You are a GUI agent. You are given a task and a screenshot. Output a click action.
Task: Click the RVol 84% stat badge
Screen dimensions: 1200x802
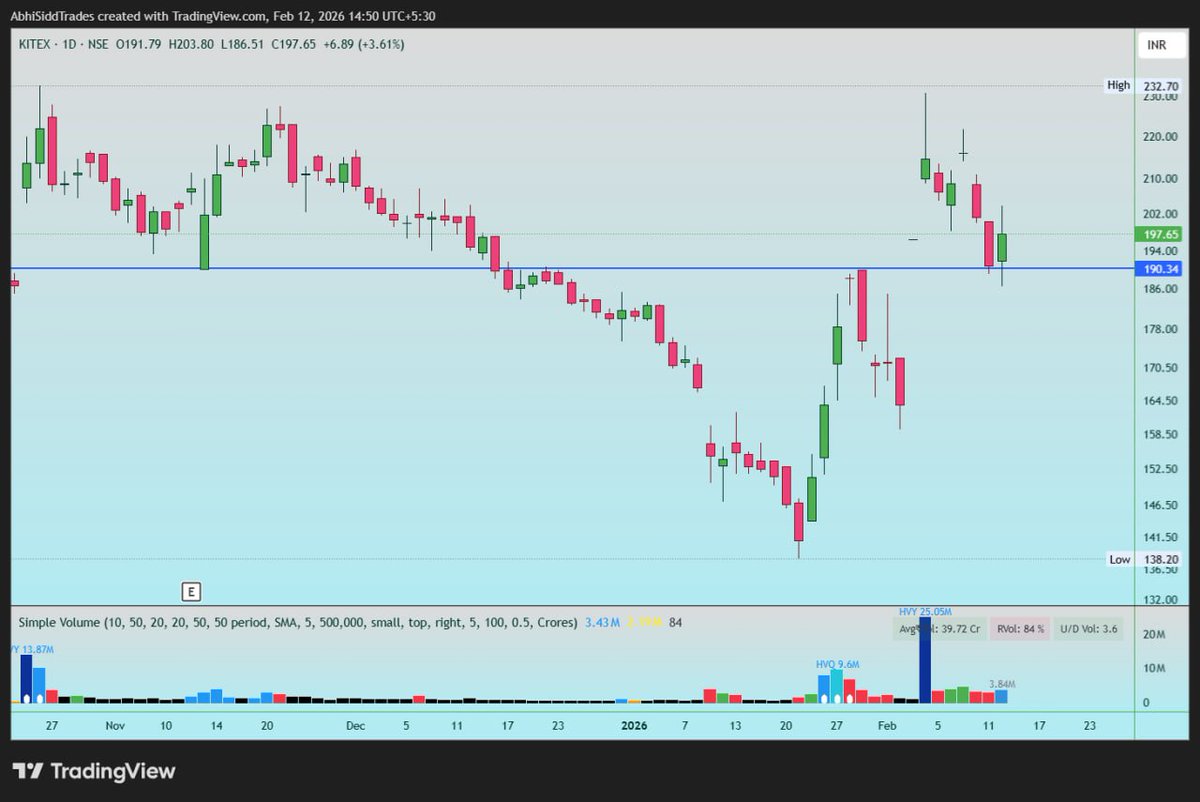pos(1022,628)
